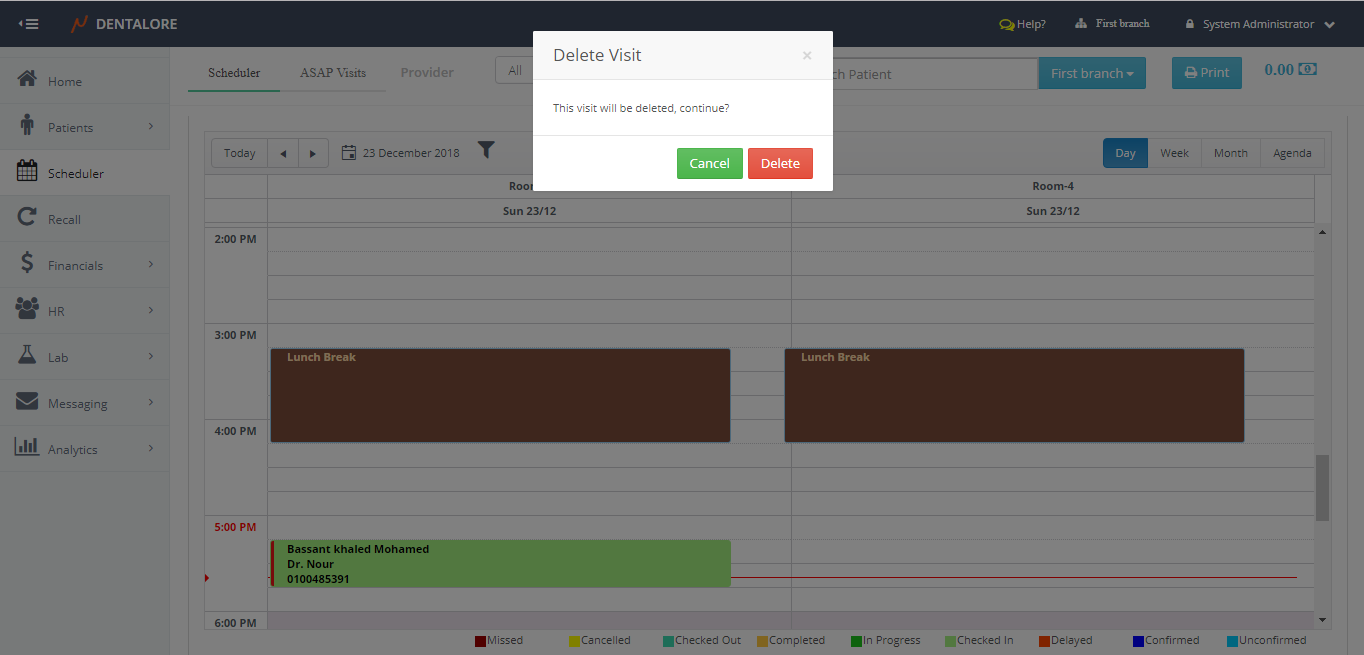1364x655 pixels.
Task: Select the Provider tab
Action: (x=427, y=73)
